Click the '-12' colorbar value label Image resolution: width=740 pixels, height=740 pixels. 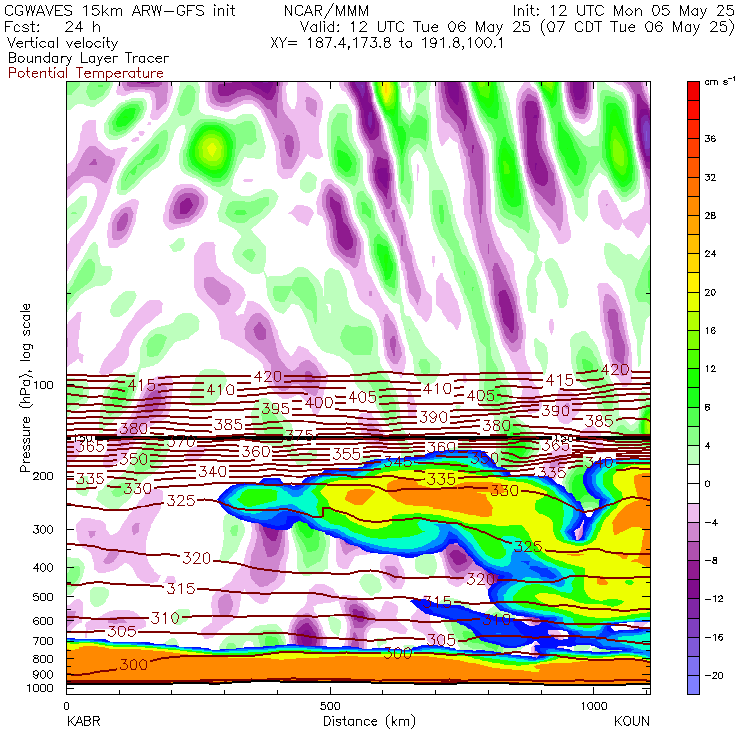coord(714,599)
